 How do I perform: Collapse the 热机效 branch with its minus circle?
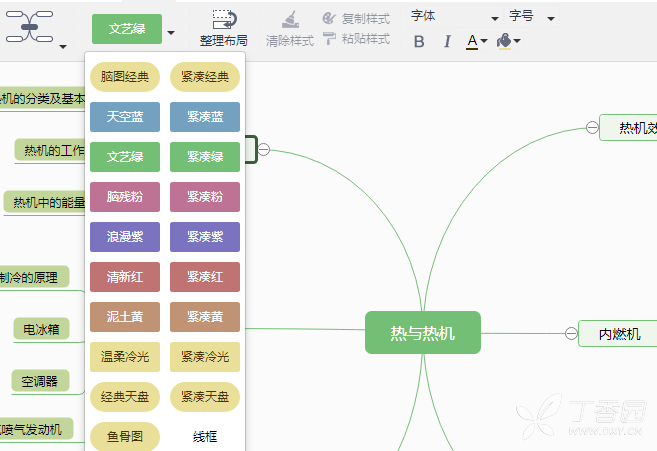click(592, 127)
